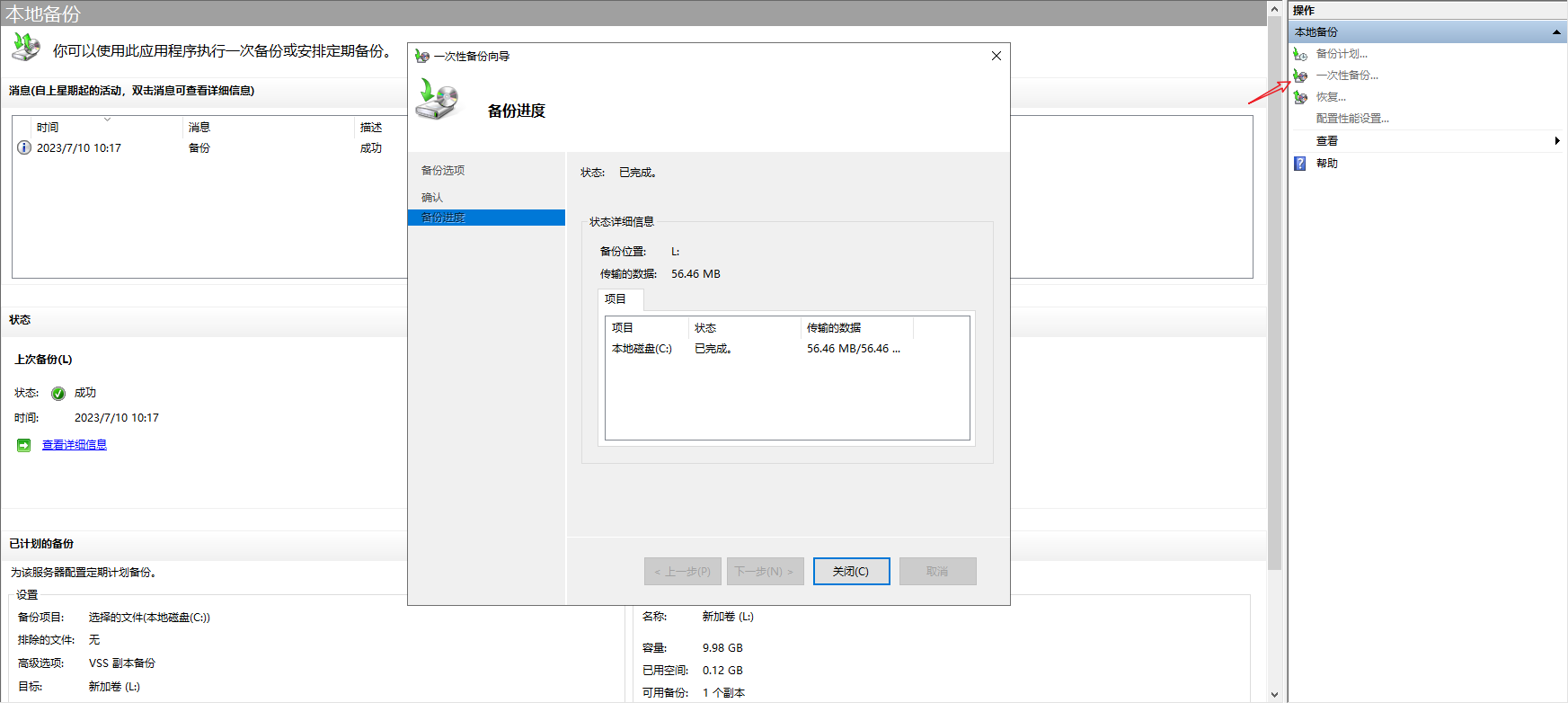Open 查看详细信息 link under last backup
The width and height of the screenshot is (1568, 703).
(x=75, y=445)
